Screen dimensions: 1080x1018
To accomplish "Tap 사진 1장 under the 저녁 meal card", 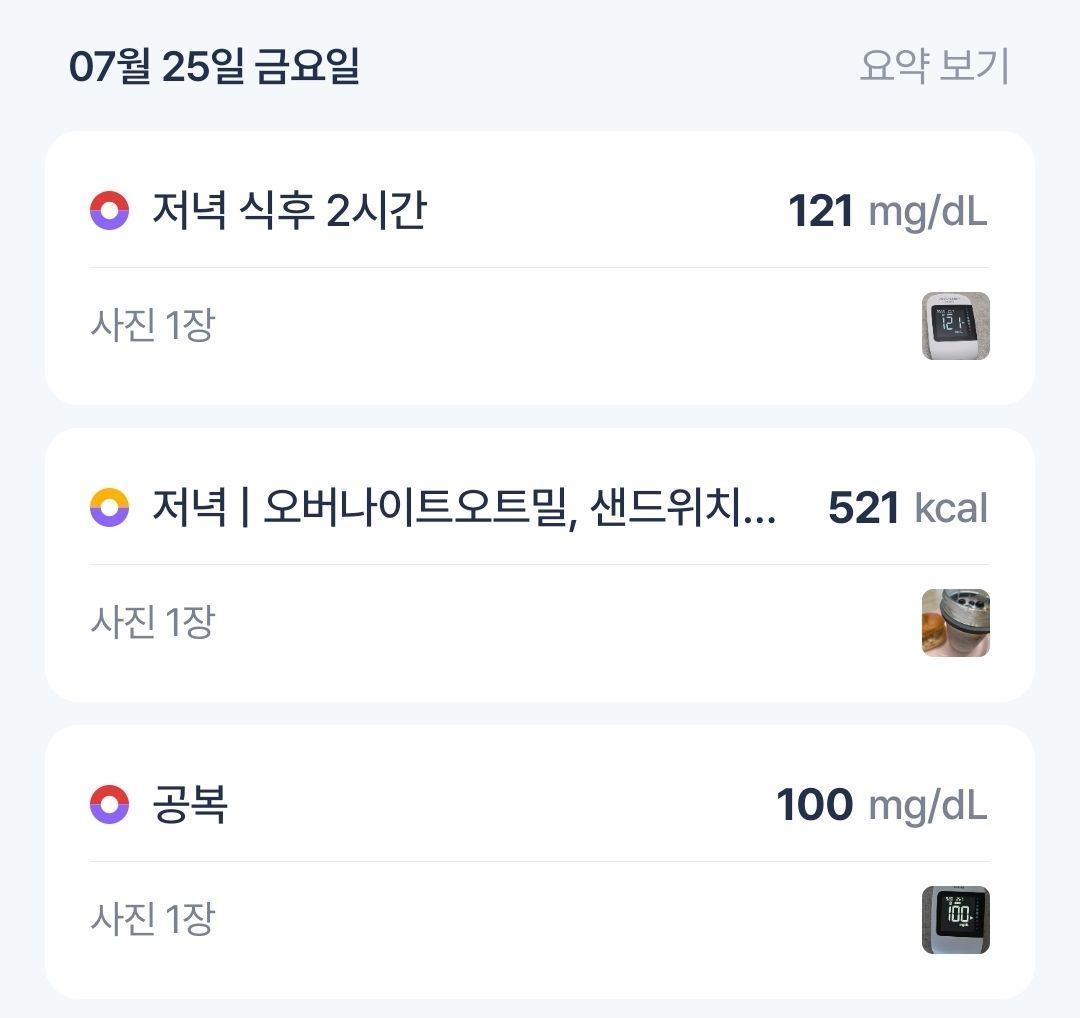I will [x=153, y=622].
